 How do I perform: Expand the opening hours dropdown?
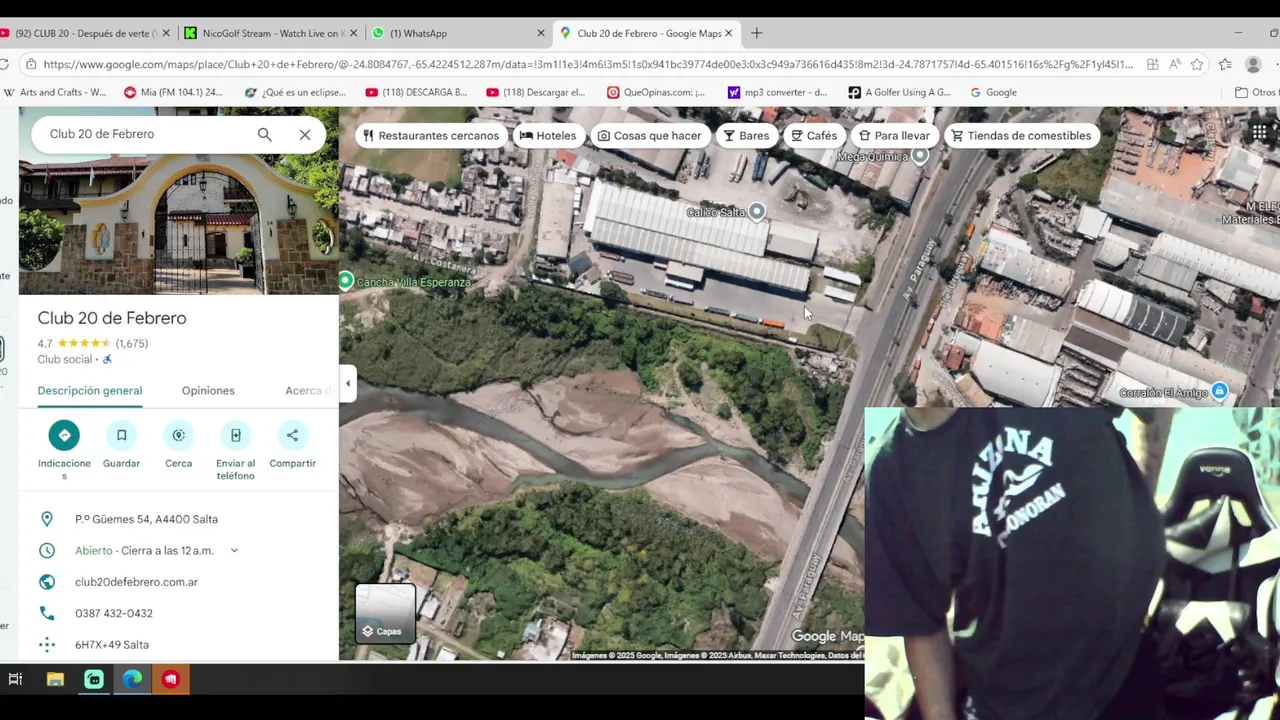pyautogui.click(x=234, y=550)
